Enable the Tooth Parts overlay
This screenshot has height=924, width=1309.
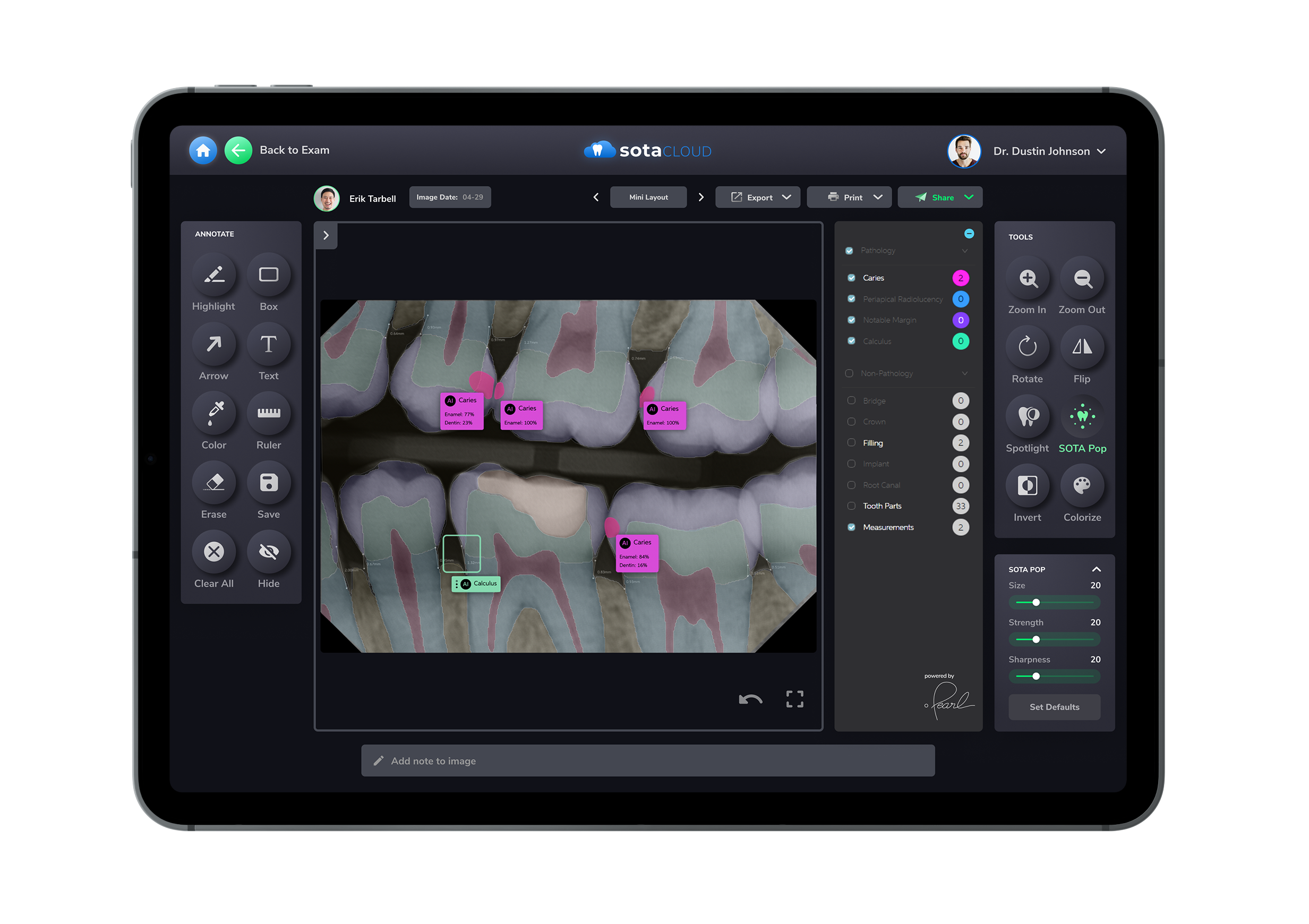tap(850, 506)
